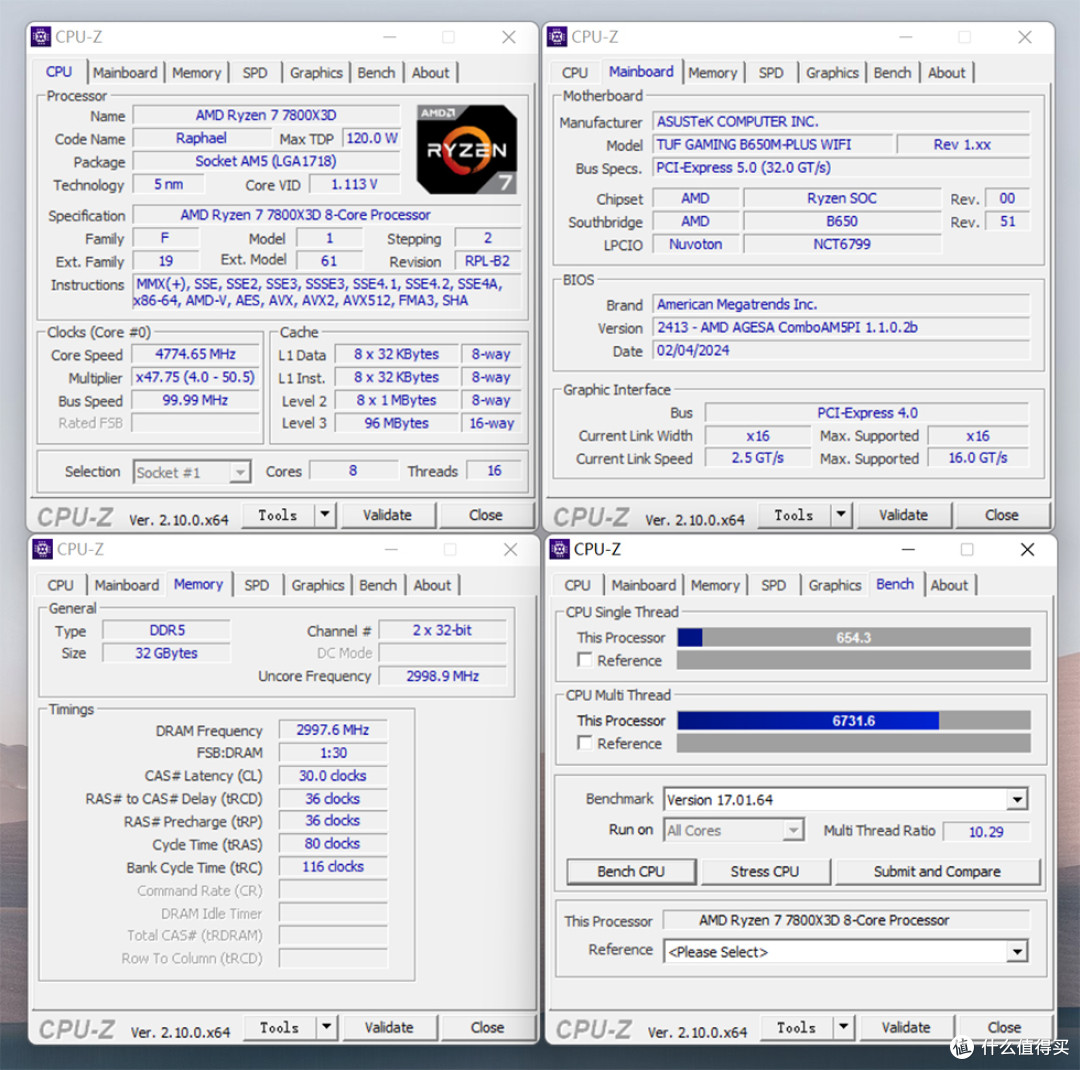Click the Graphic Interface Bus PCI-Express 4.0 value
This screenshot has height=1070, width=1080.
(x=866, y=413)
